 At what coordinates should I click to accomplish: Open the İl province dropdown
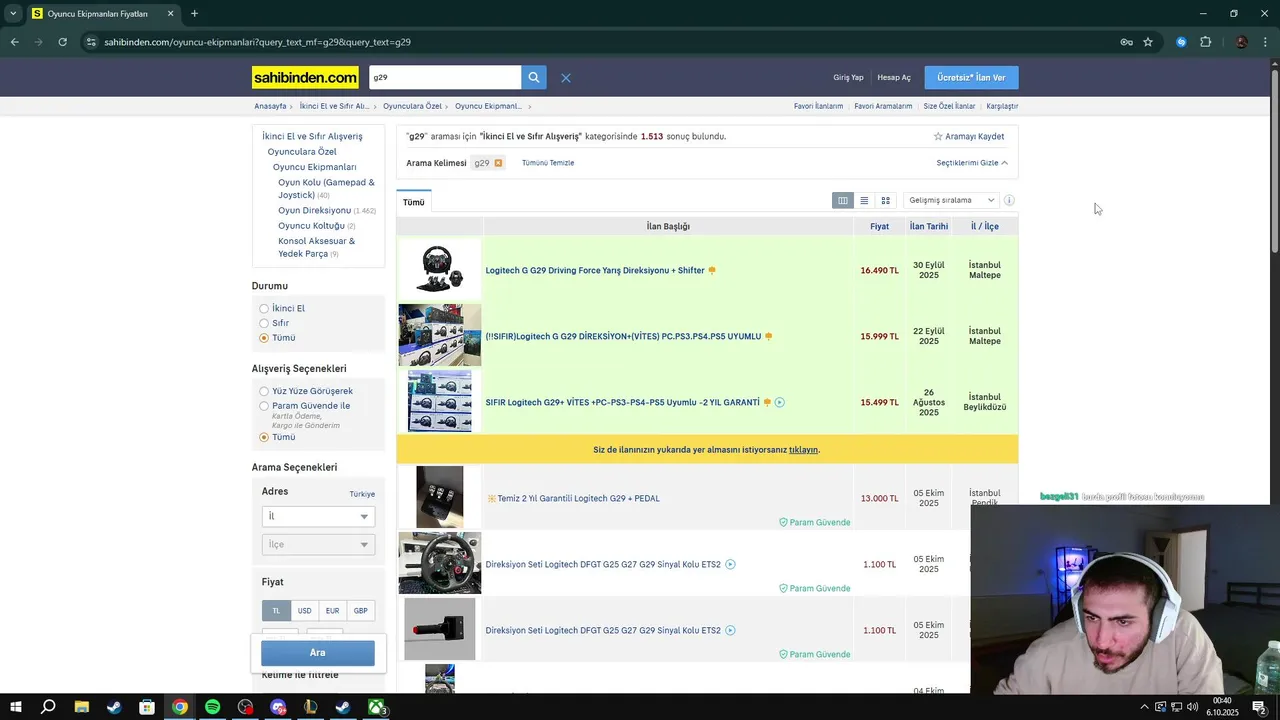[318, 516]
